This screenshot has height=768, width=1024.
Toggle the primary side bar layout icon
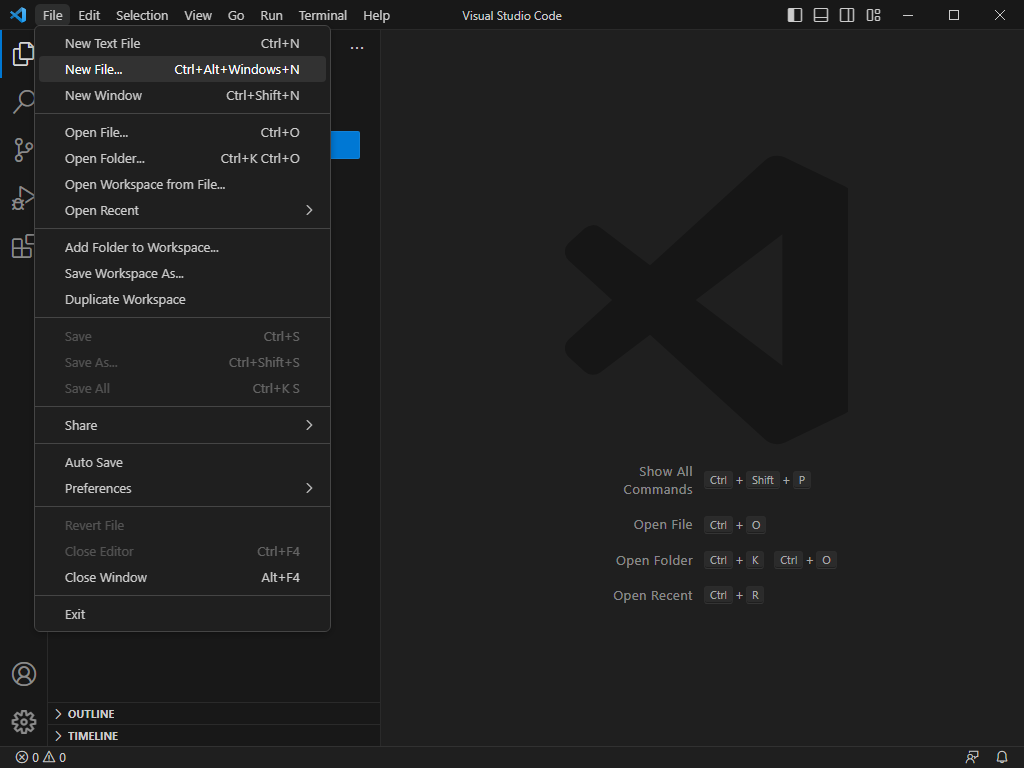pyautogui.click(x=795, y=15)
